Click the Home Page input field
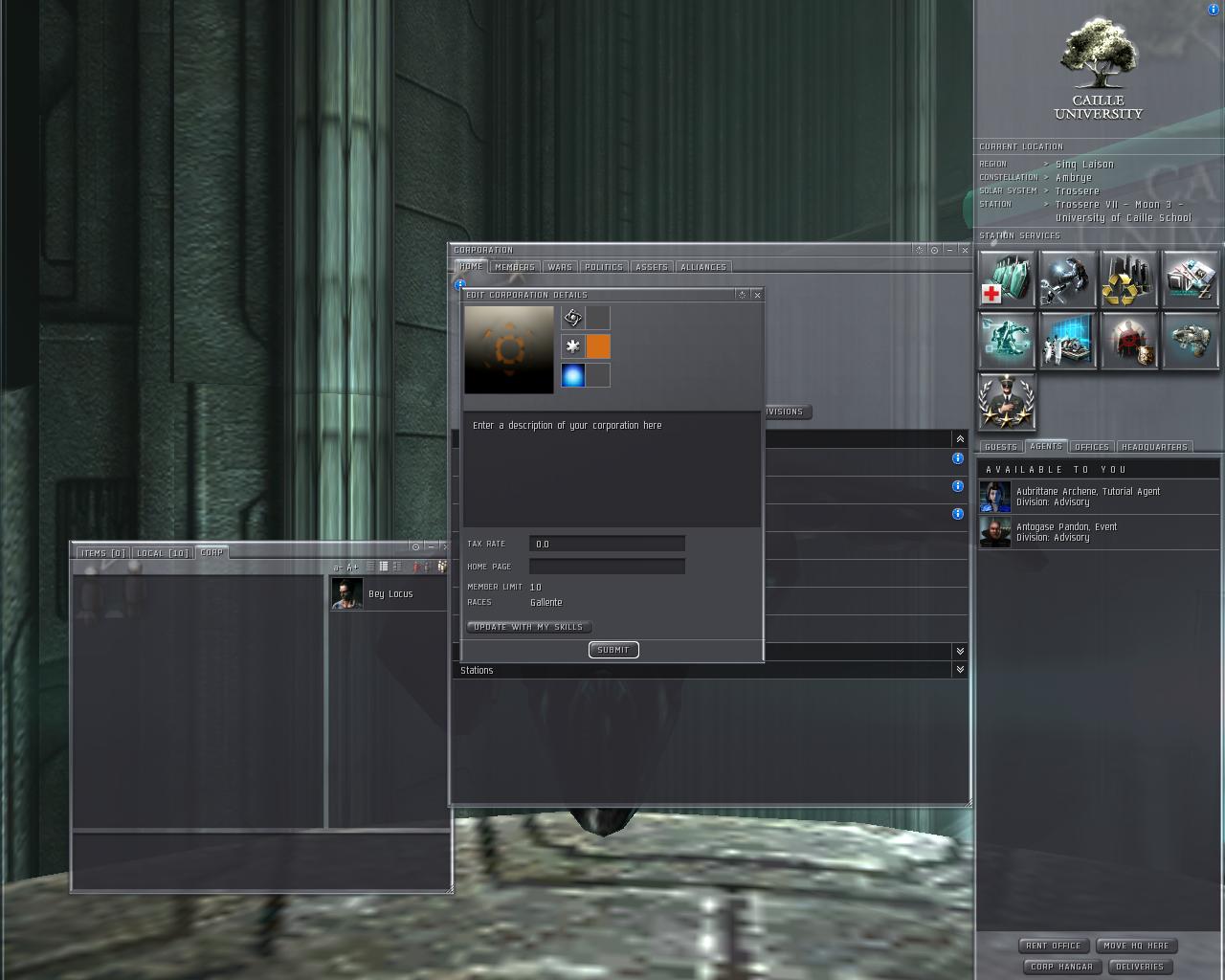 click(x=607, y=567)
